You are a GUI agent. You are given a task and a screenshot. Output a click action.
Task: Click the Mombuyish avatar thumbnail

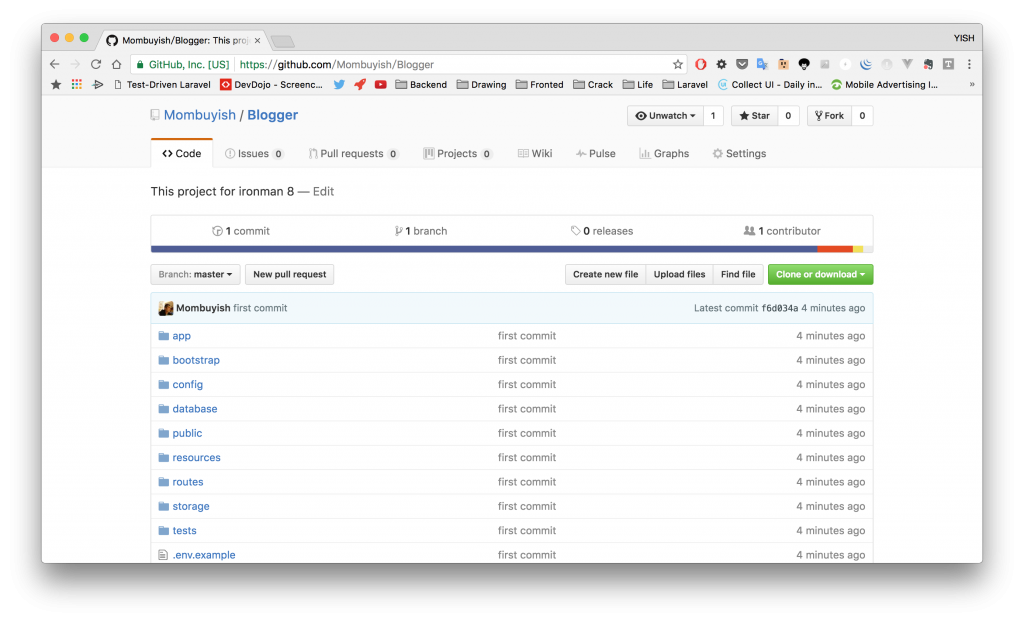click(x=166, y=308)
